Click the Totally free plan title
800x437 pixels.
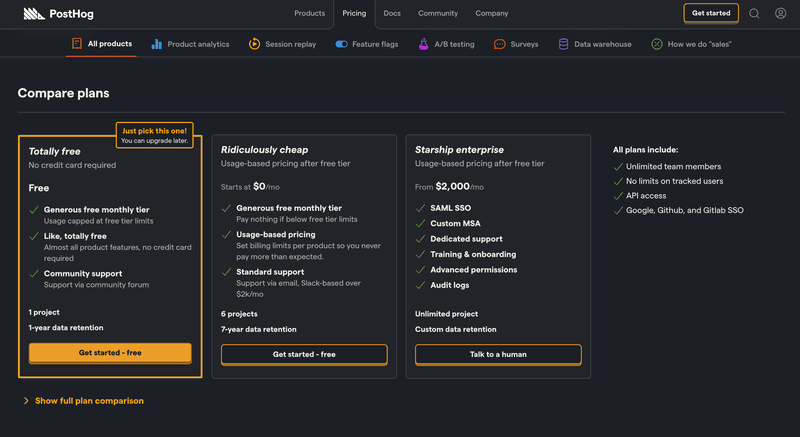(54, 151)
